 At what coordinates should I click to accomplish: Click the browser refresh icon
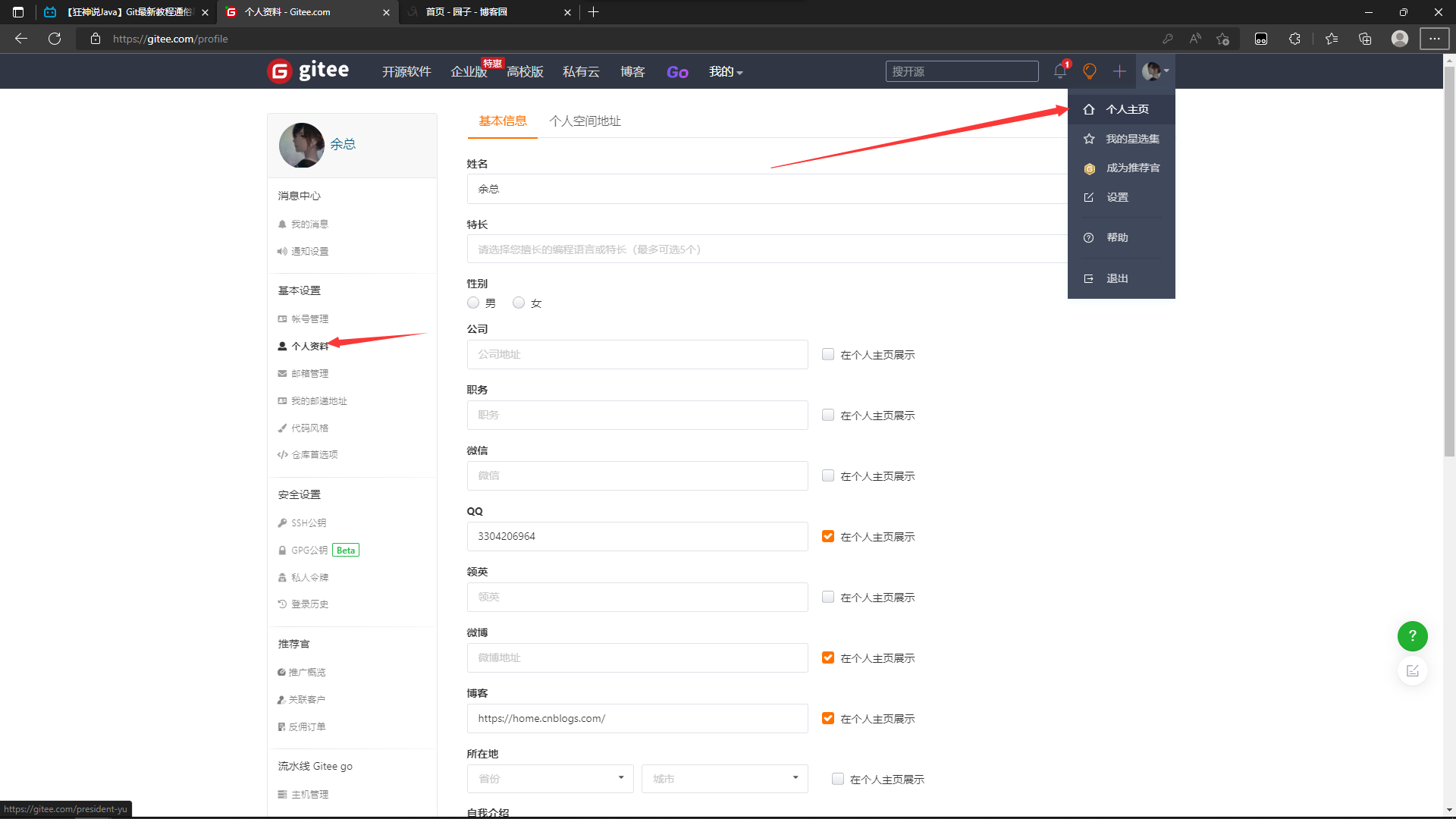(x=55, y=39)
